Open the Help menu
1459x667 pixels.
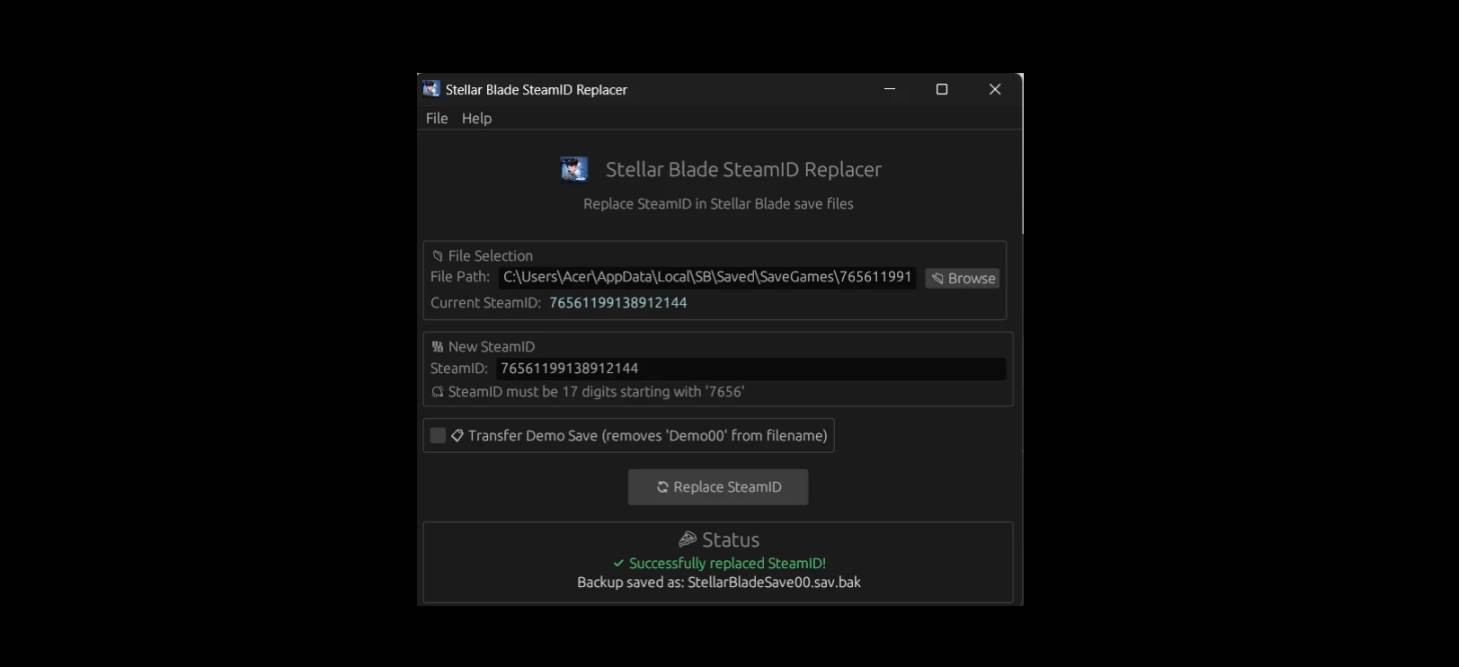point(477,118)
